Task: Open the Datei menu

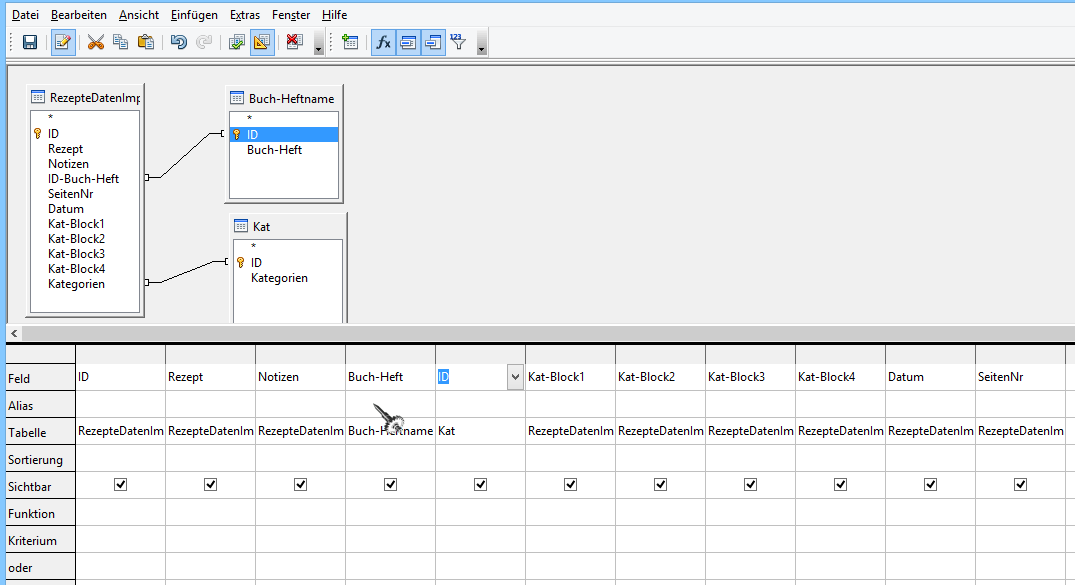Action: tap(25, 15)
